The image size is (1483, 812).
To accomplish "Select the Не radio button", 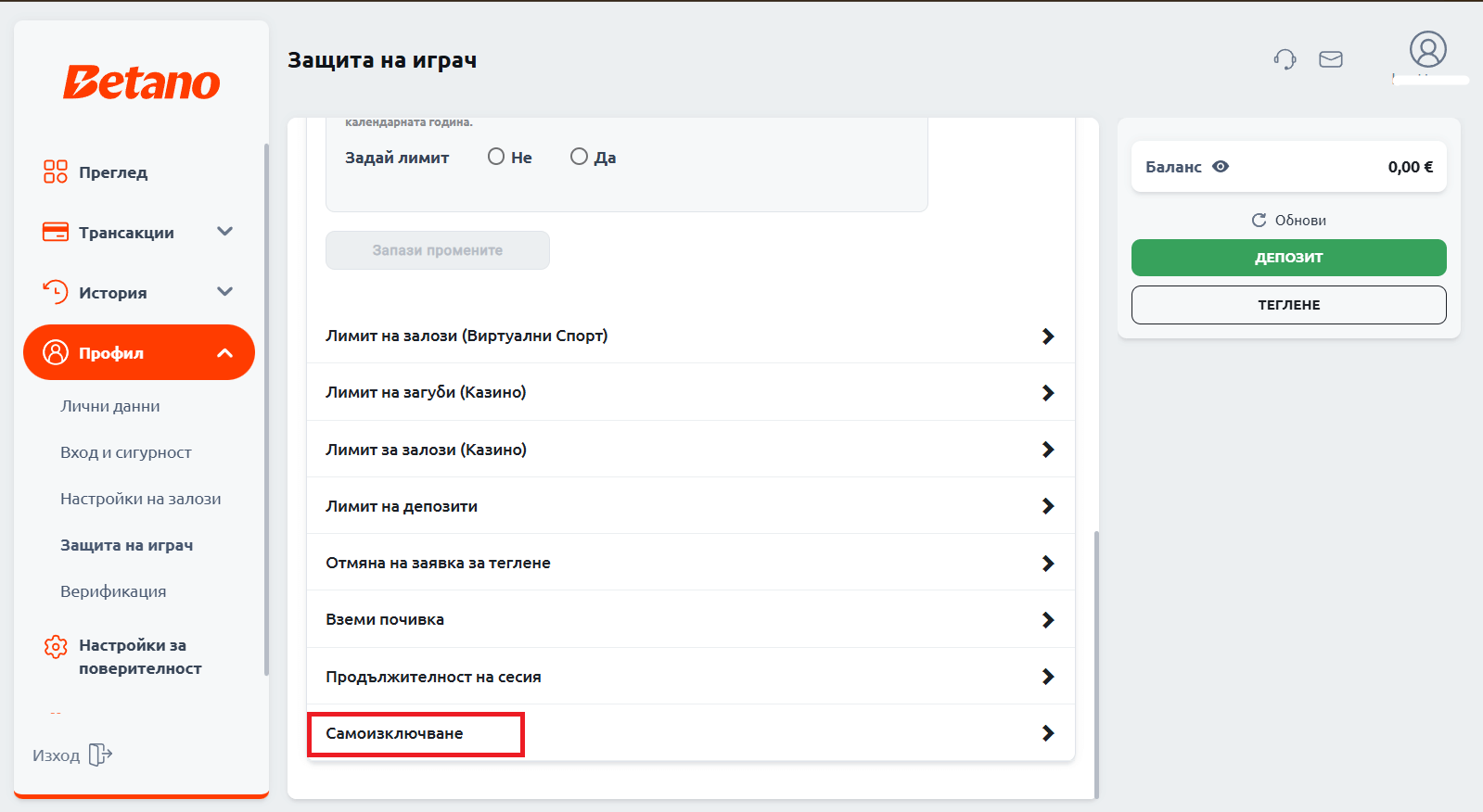I will coord(496,157).
